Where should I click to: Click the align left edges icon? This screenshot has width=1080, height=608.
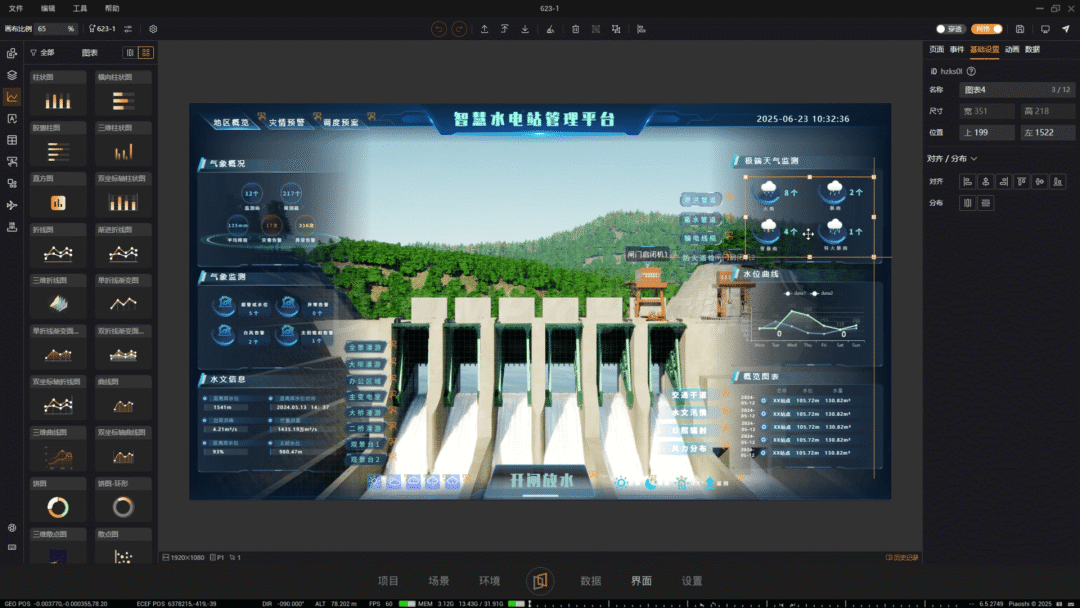pyautogui.click(x=968, y=182)
